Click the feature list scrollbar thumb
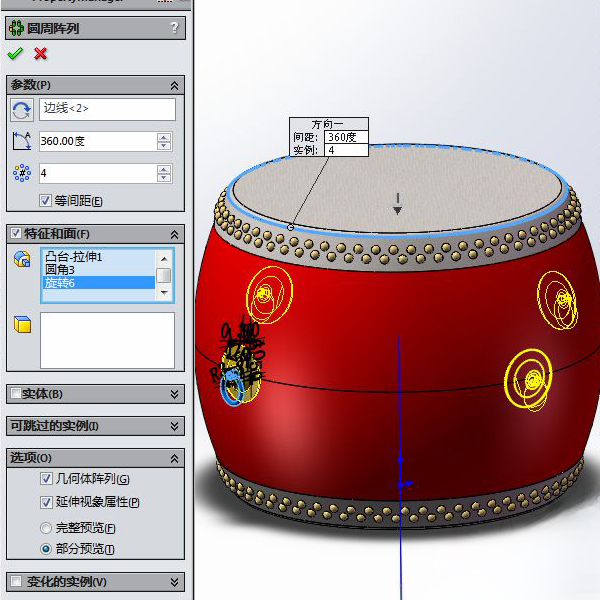Screen dimensions: 600x600 [164, 275]
